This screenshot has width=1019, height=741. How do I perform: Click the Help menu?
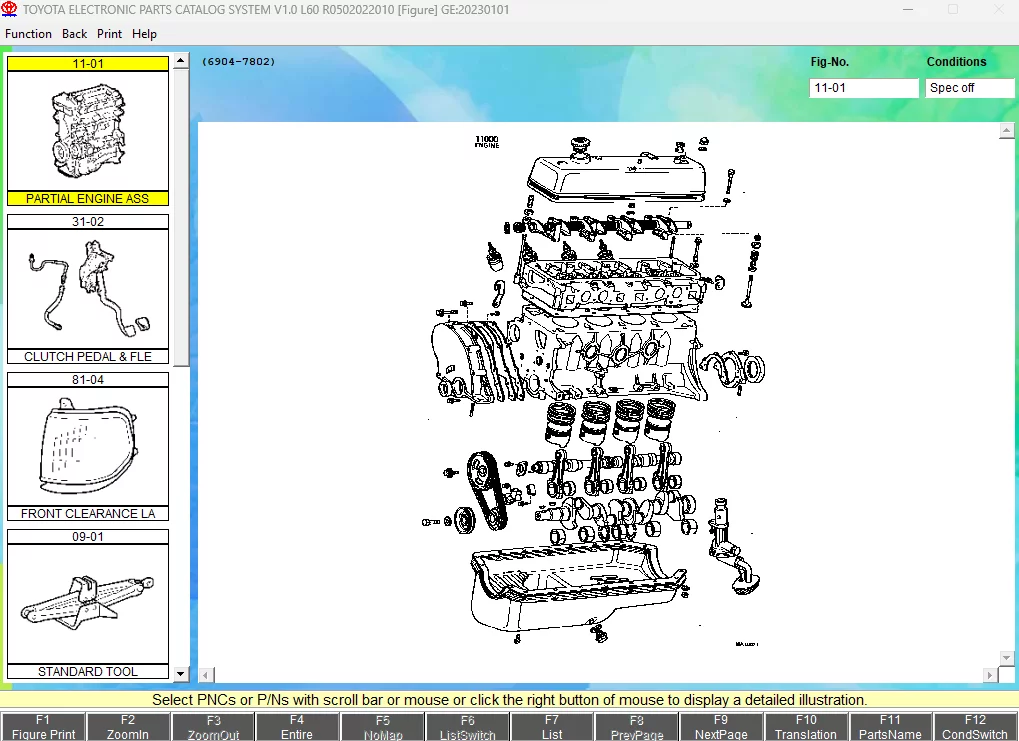[144, 34]
